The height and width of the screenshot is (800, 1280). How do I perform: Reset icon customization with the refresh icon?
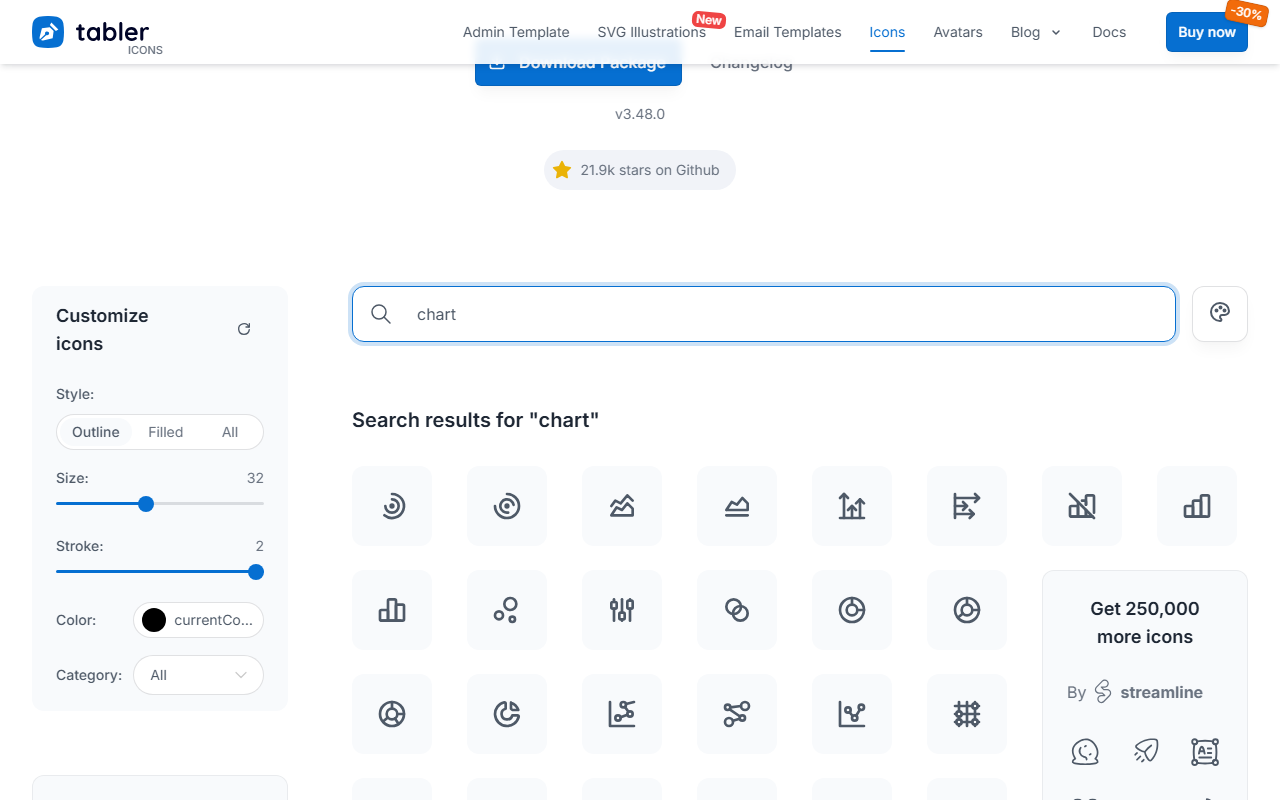click(244, 329)
